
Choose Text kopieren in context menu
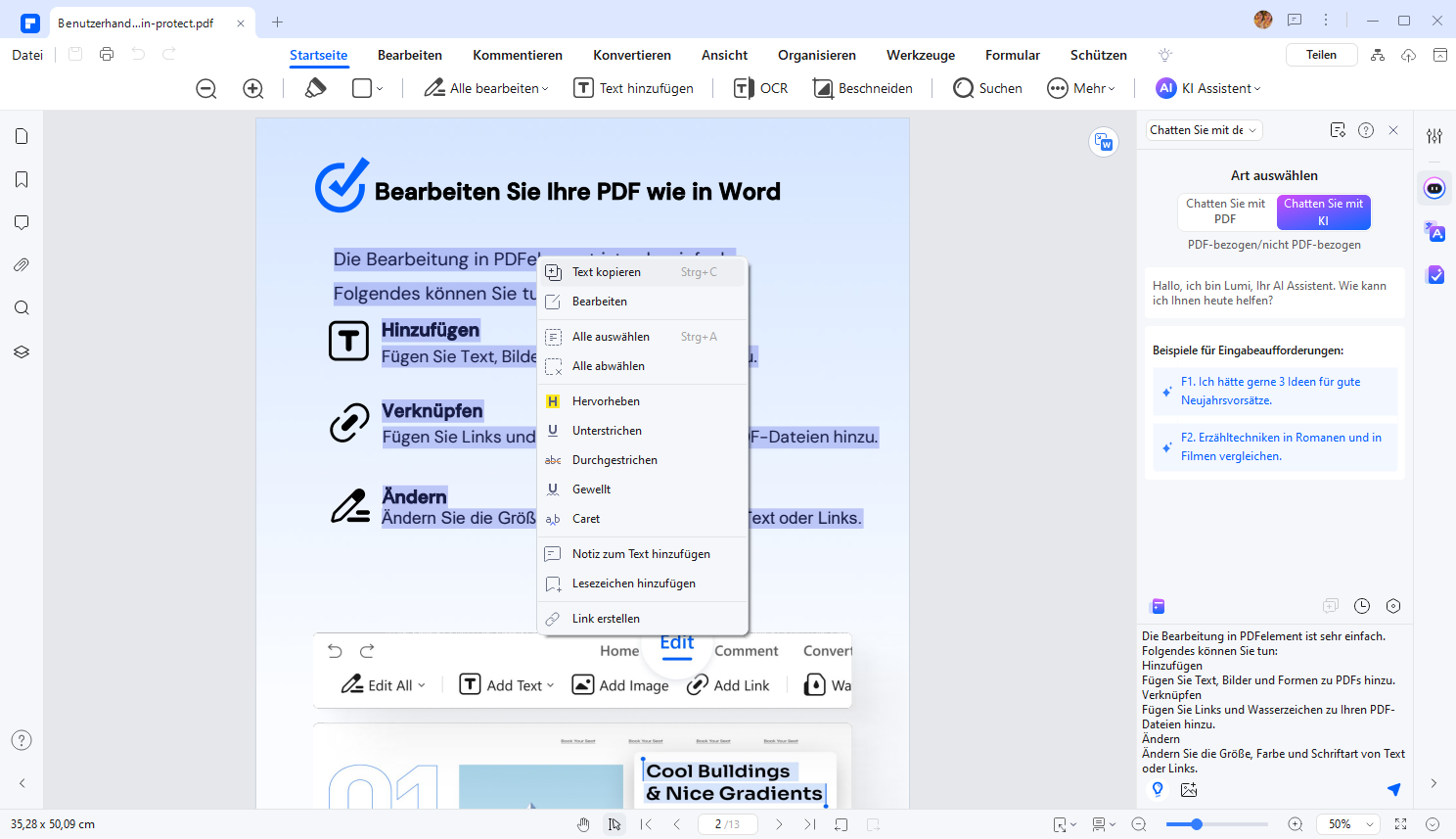click(x=643, y=272)
